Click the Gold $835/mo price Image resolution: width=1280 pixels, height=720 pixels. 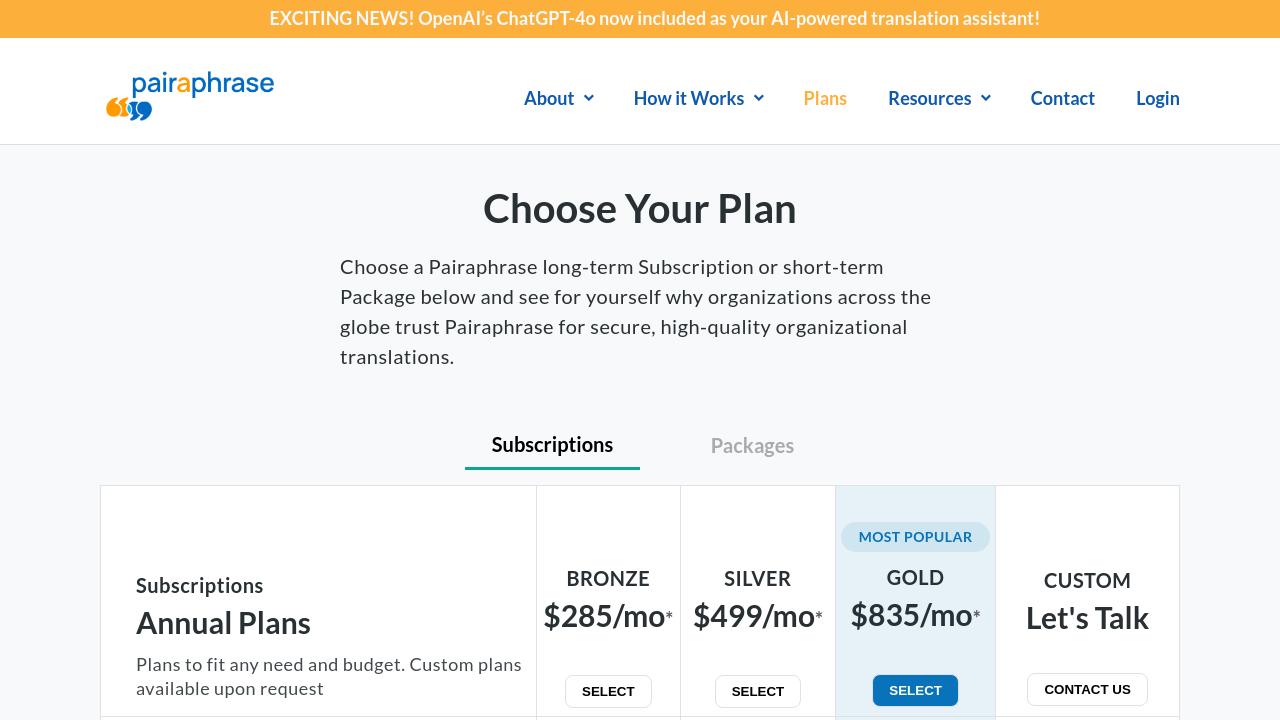point(912,615)
